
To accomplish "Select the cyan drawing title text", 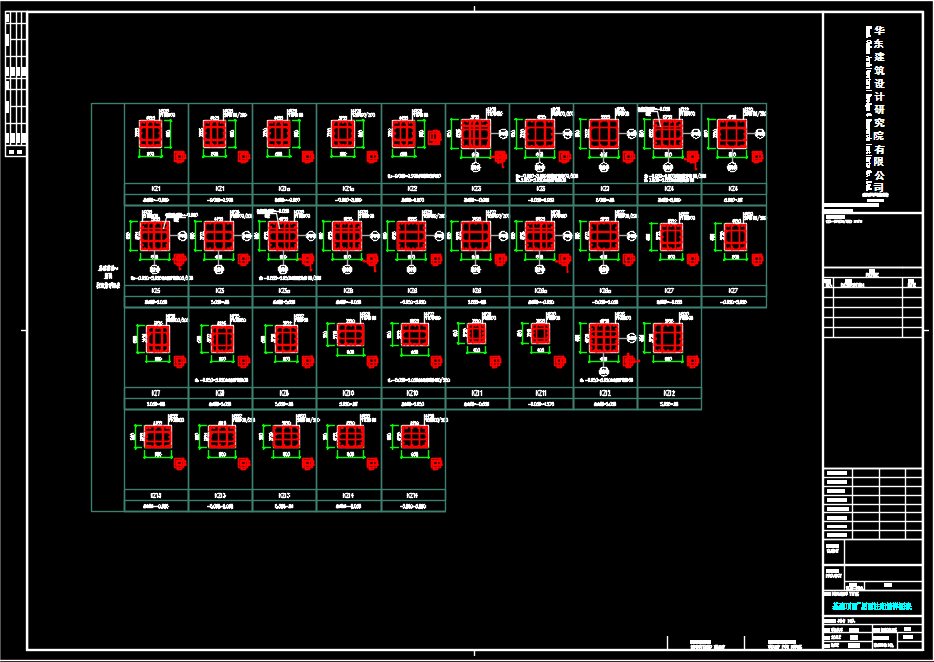I will (x=871, y=606).
